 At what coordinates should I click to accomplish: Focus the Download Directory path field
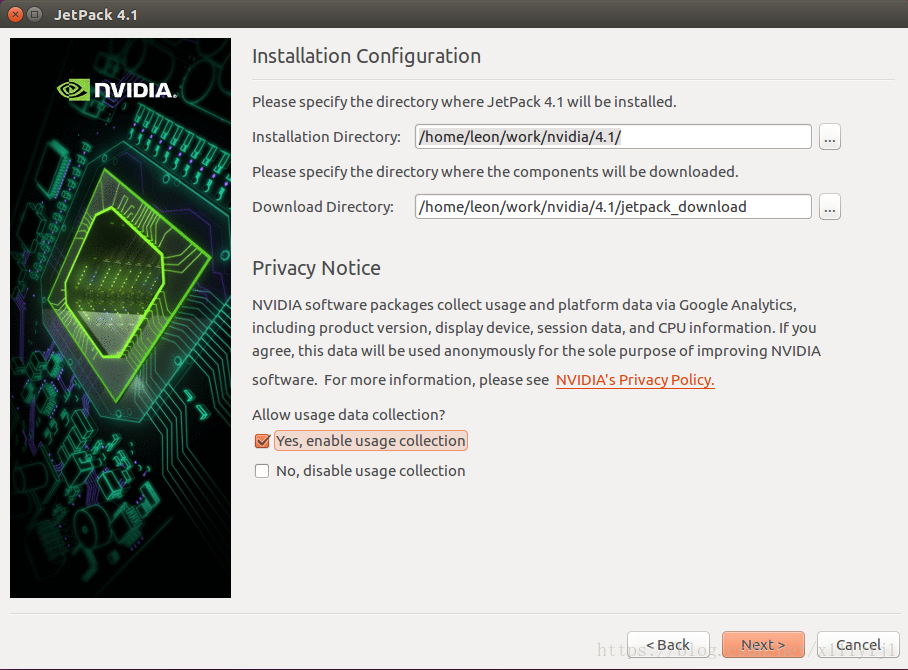613,207
